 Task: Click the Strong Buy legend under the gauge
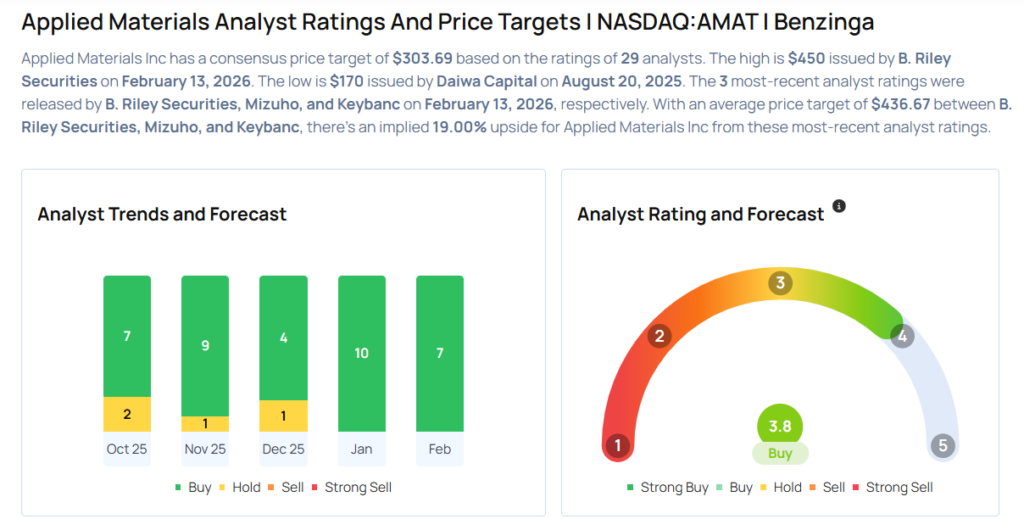666,487
